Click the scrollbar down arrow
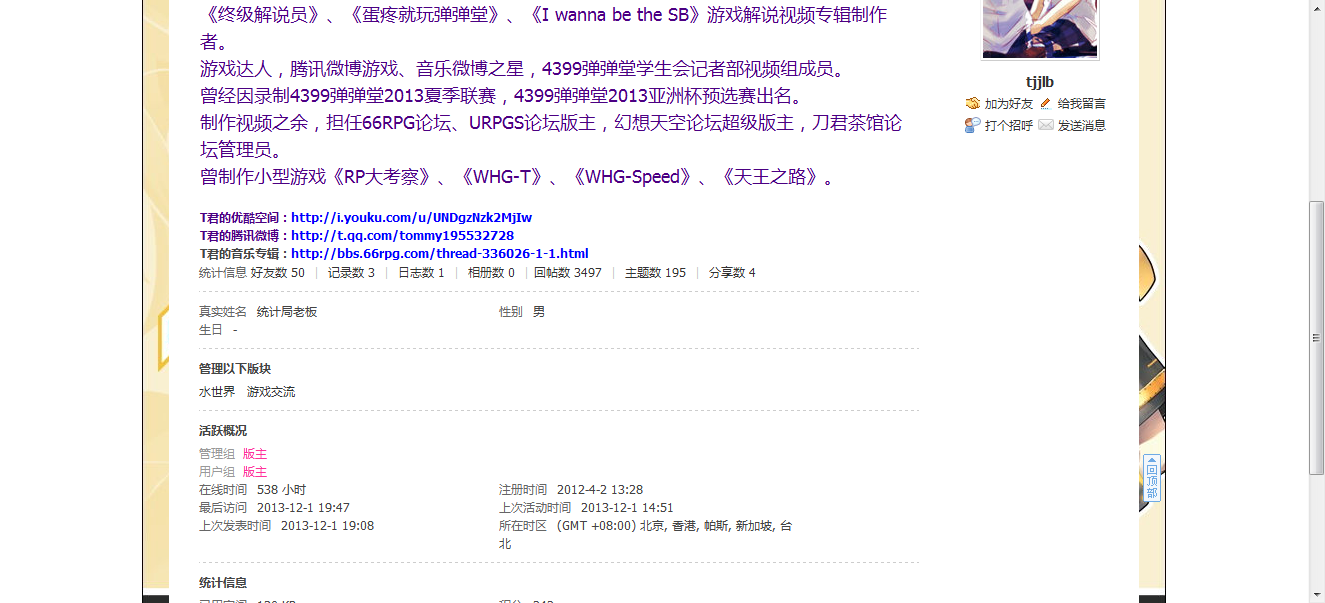This screenshot has width=1325, height=603. (x=1317, y=595)
